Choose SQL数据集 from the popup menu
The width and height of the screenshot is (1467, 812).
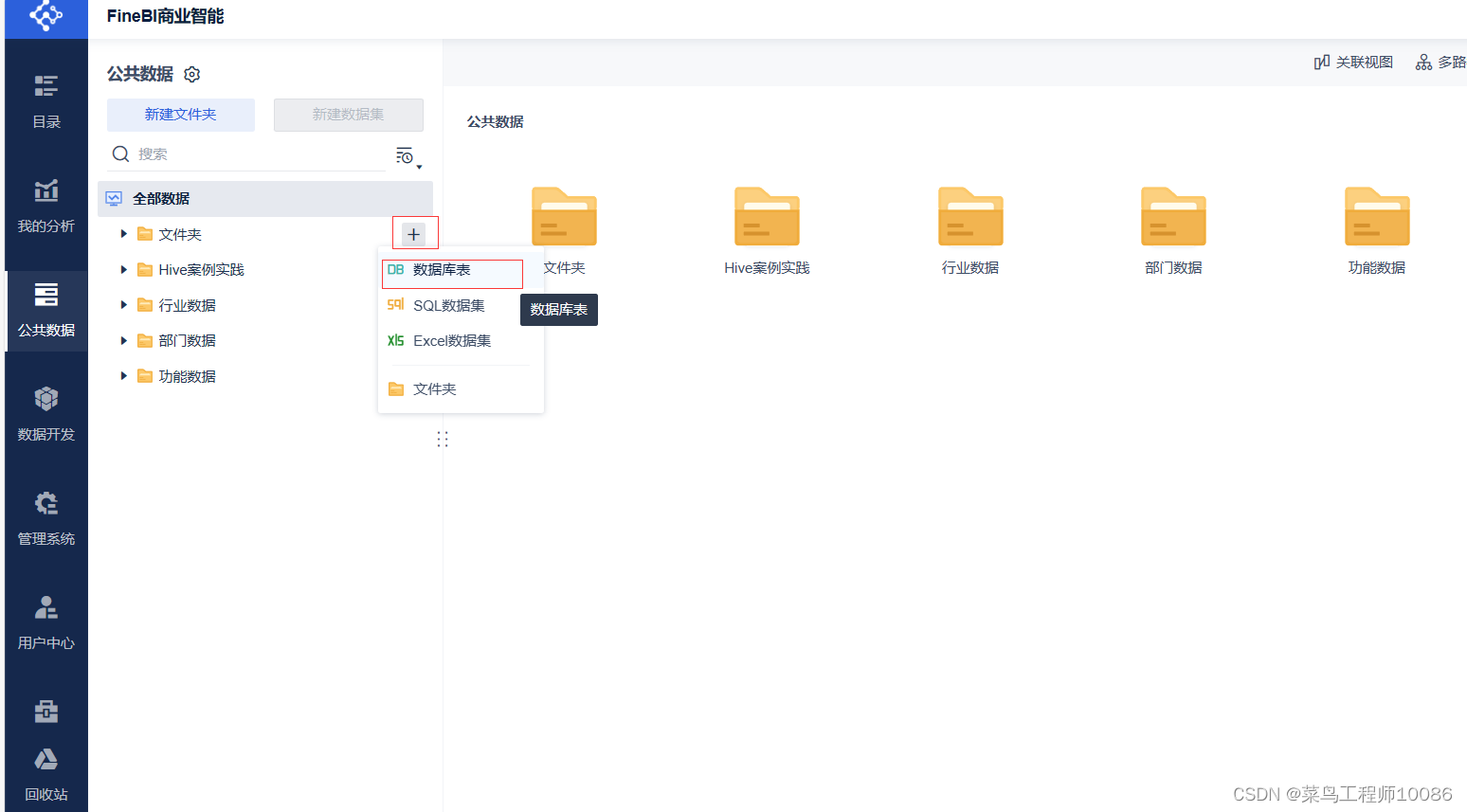point(461,305)
